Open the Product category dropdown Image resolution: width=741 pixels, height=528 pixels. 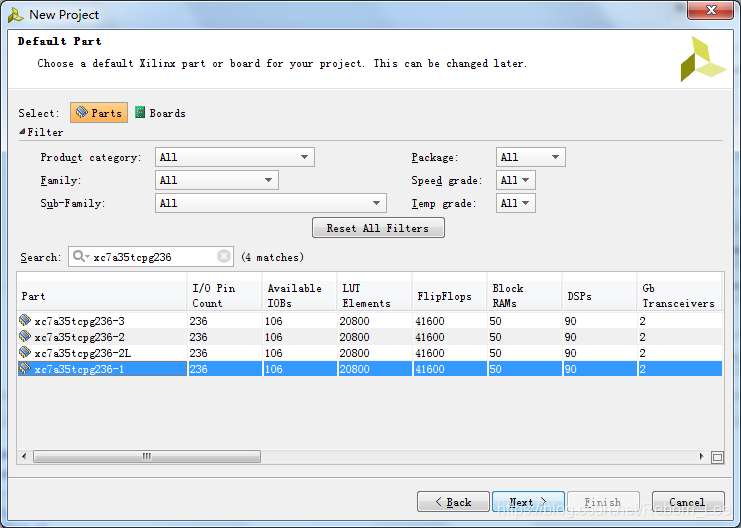[235, 157]
